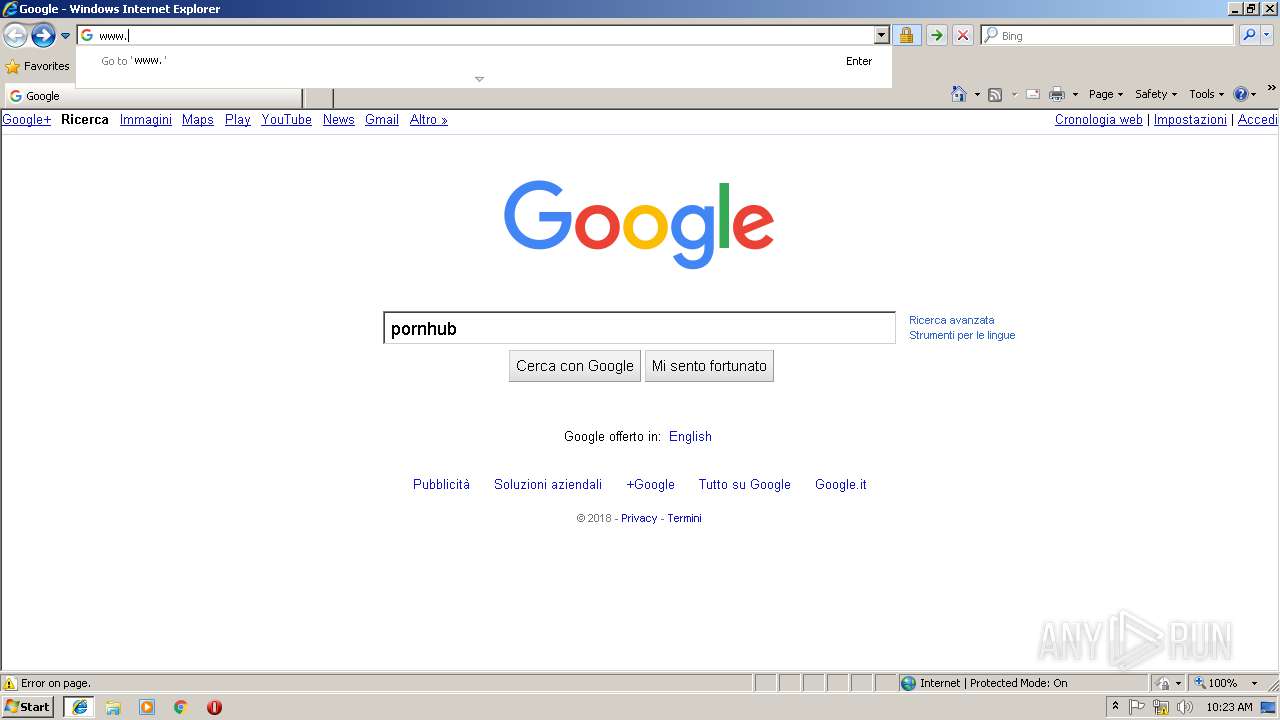
Task: Click the green Go arrow button
Action: (x=936, y=35)
